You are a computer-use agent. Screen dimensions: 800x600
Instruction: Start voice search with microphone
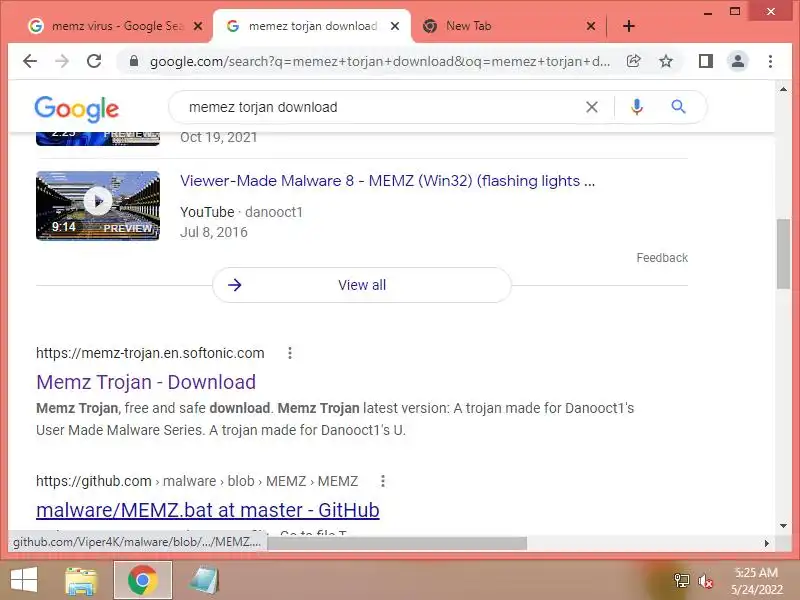pos(636,107)
